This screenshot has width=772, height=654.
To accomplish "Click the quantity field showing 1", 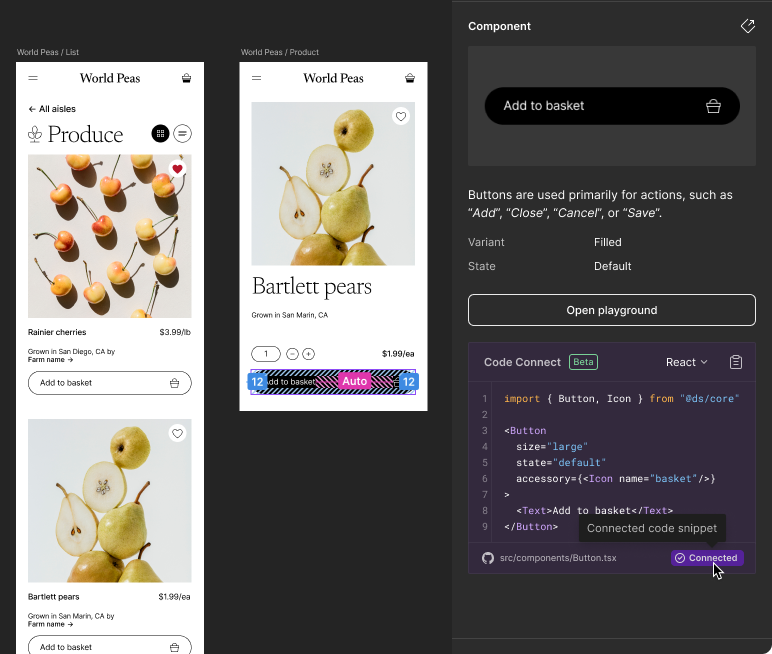I will coord(266,354).
